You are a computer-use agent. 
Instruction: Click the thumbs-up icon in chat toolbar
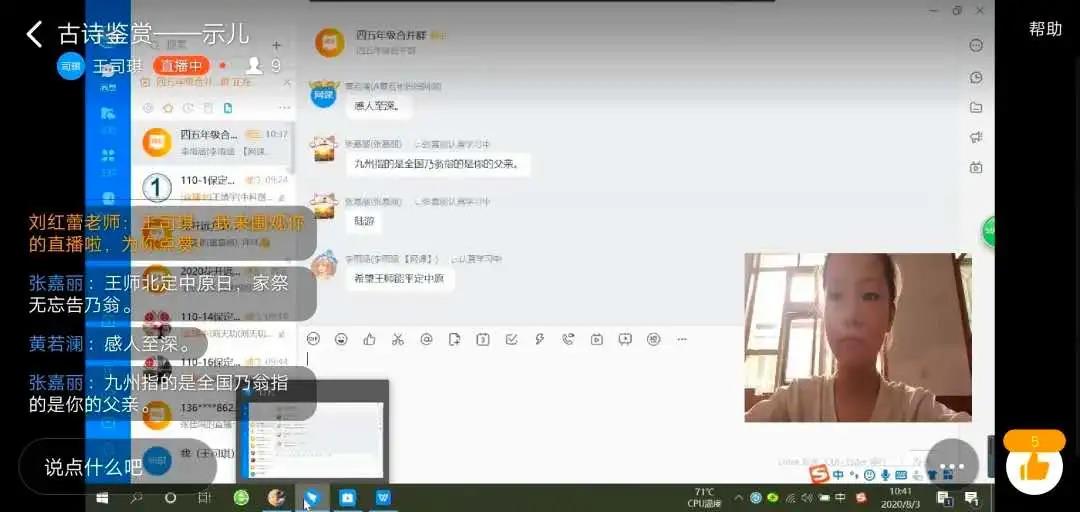click(369, 339)
